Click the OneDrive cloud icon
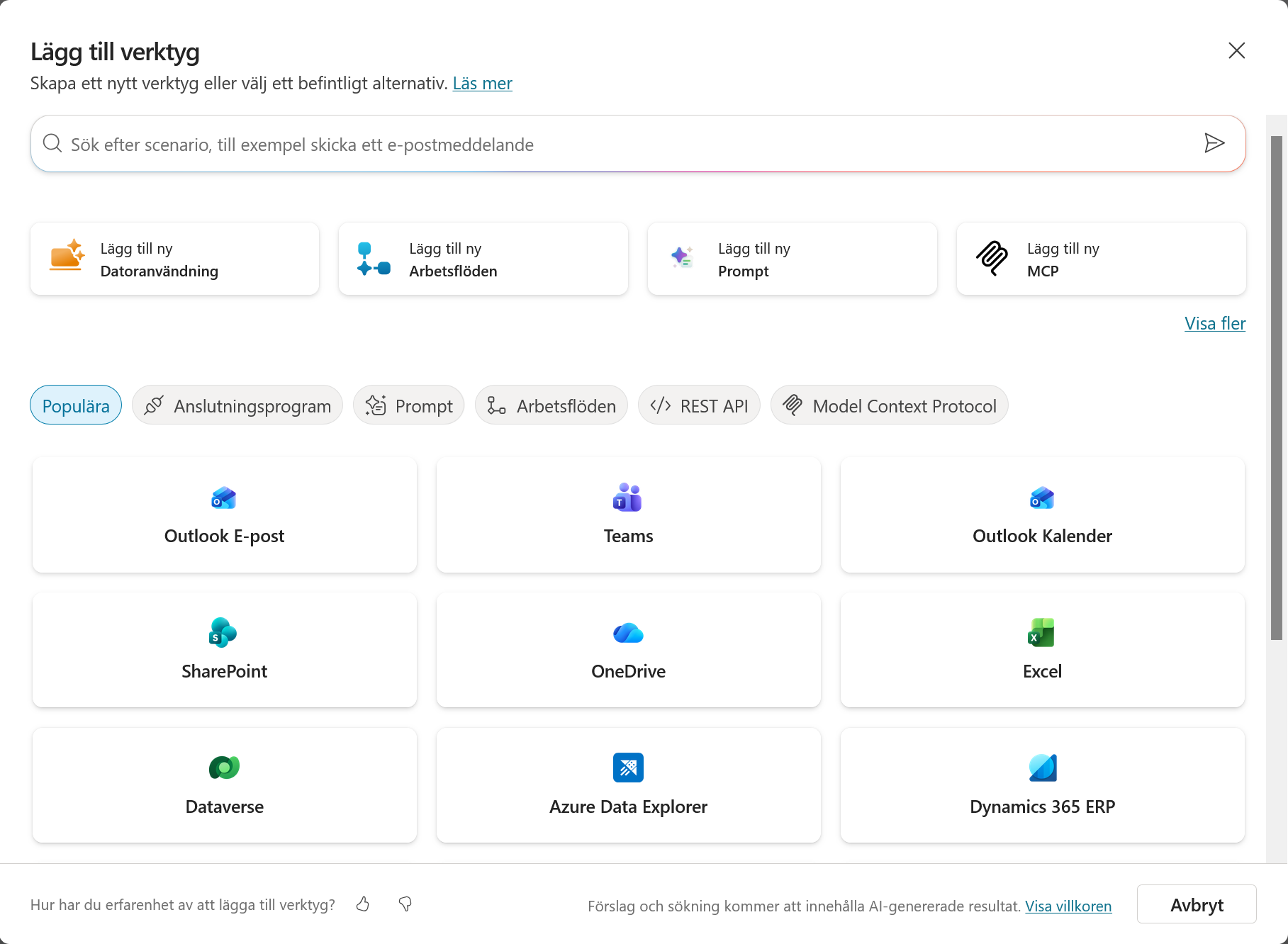The image size is (1288, 944). point(628,633)
